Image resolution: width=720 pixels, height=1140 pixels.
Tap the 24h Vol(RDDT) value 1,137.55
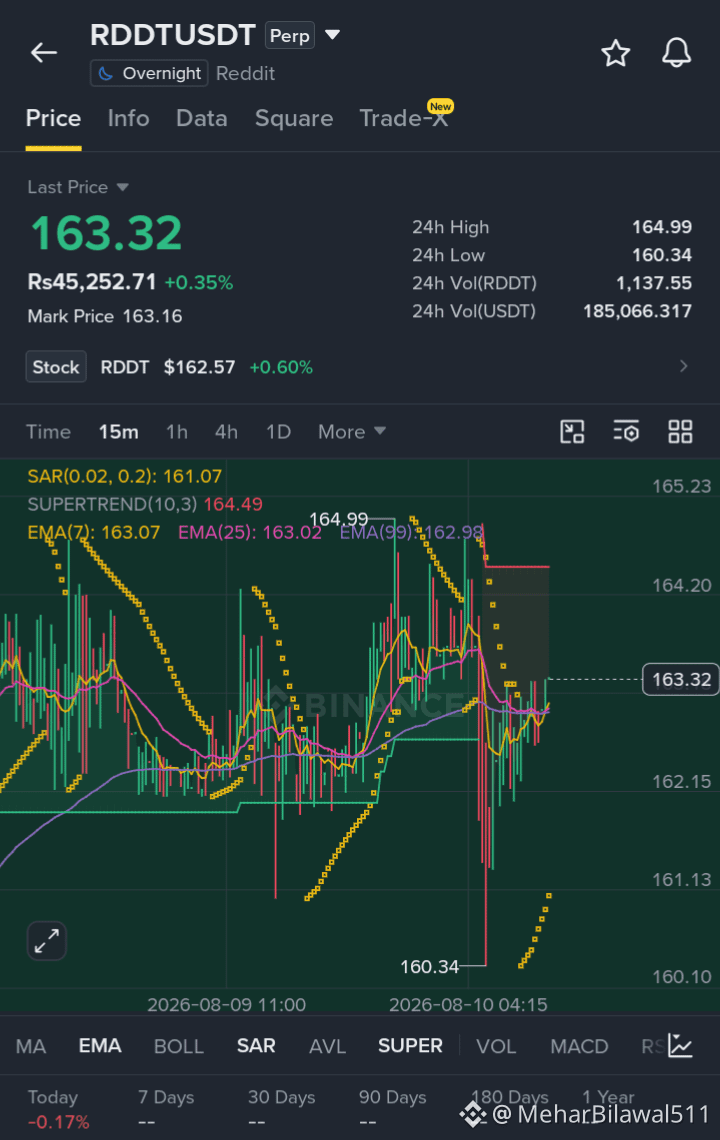[654, 283]
